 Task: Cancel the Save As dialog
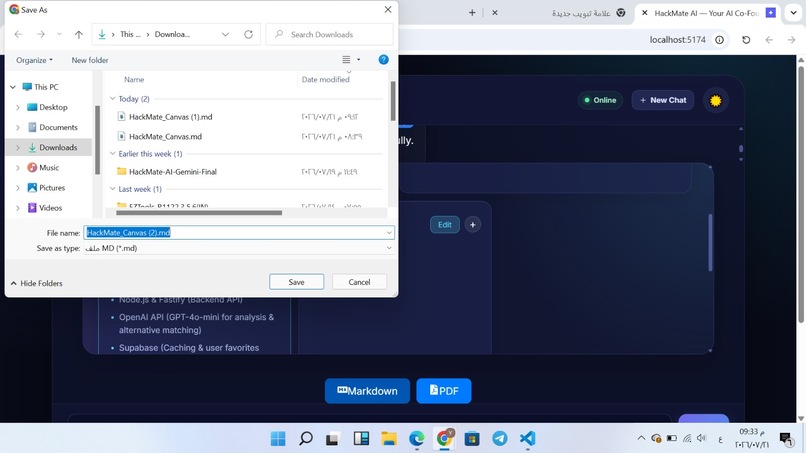359,282
